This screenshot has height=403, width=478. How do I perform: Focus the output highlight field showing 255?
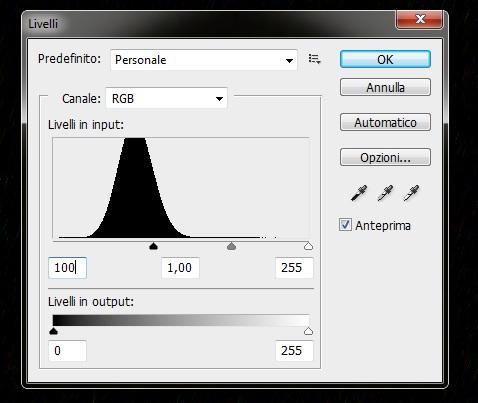[294, 351]
